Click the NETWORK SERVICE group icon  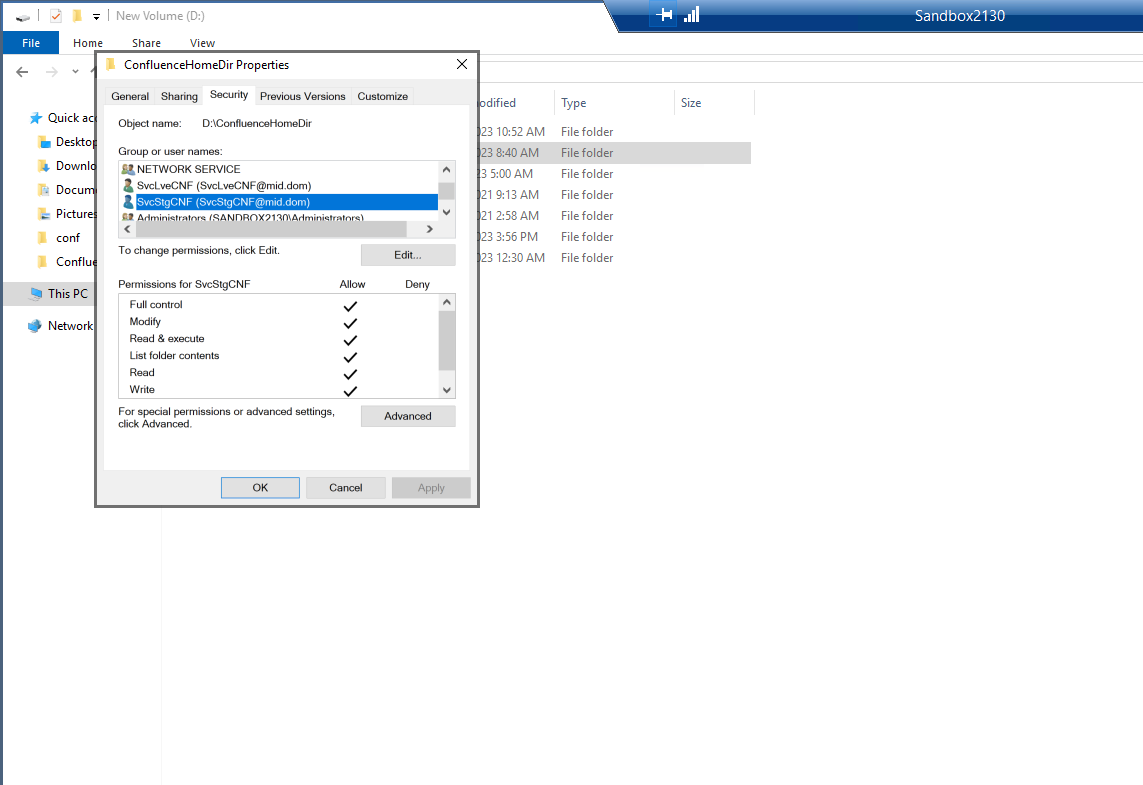point(128,169)
